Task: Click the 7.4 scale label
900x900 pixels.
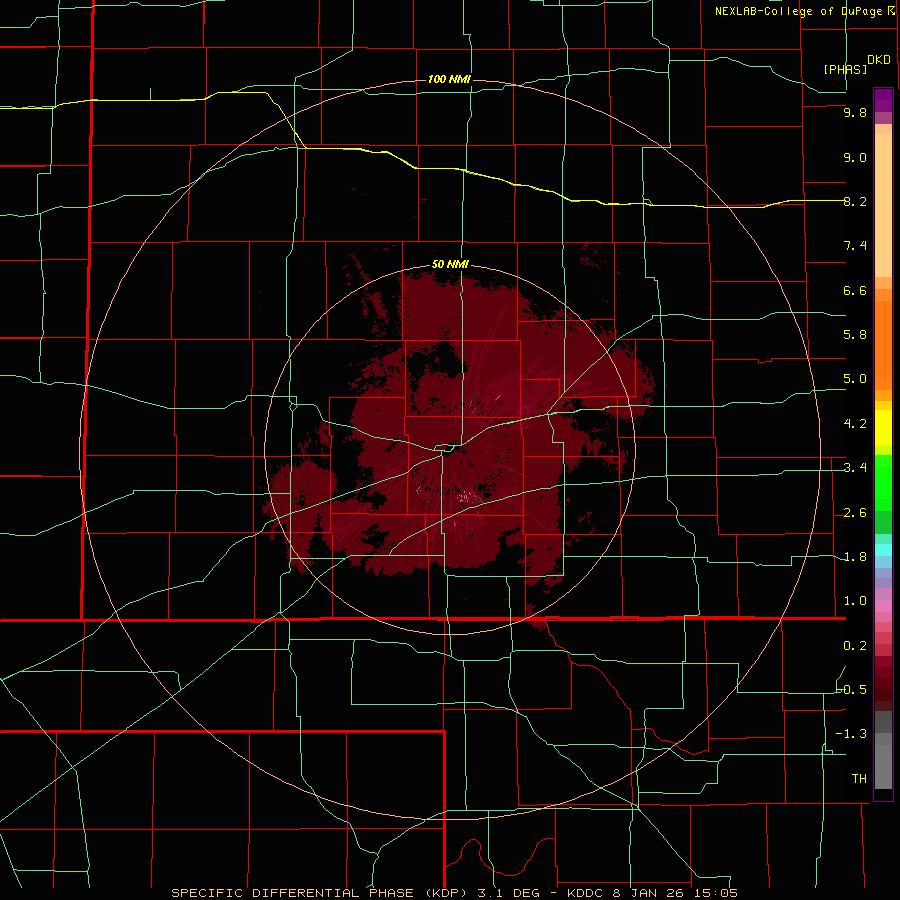Action: (x=855, y=246)
